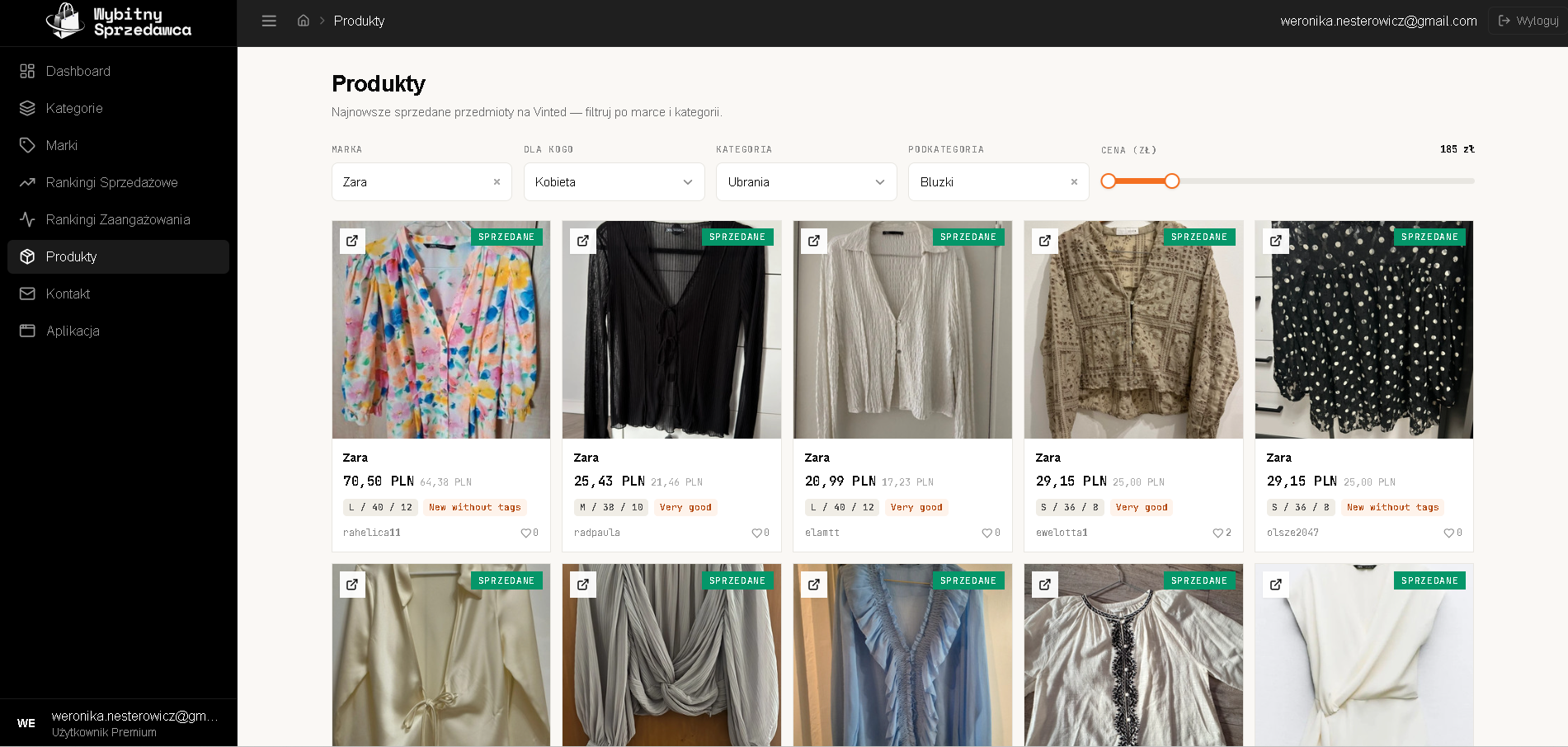Open Kontakt page from sidebar
Screen dimensions: 1568x747
point(118,294)
